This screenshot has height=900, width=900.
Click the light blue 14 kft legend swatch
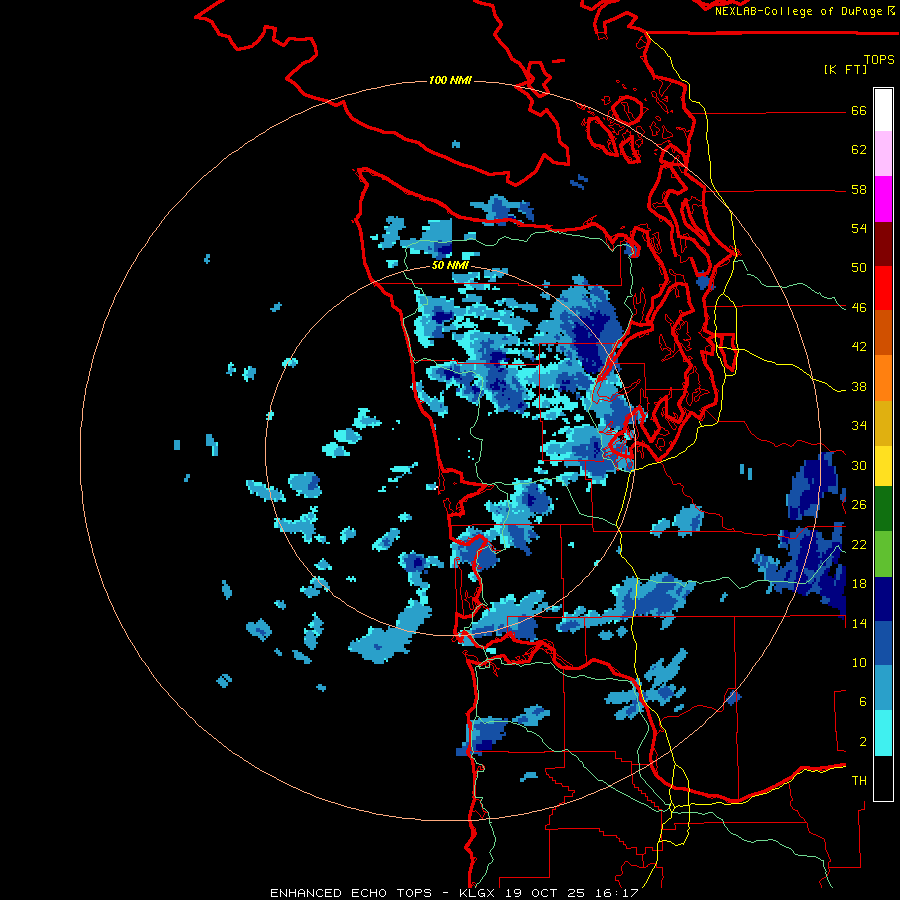pos(883,688)
